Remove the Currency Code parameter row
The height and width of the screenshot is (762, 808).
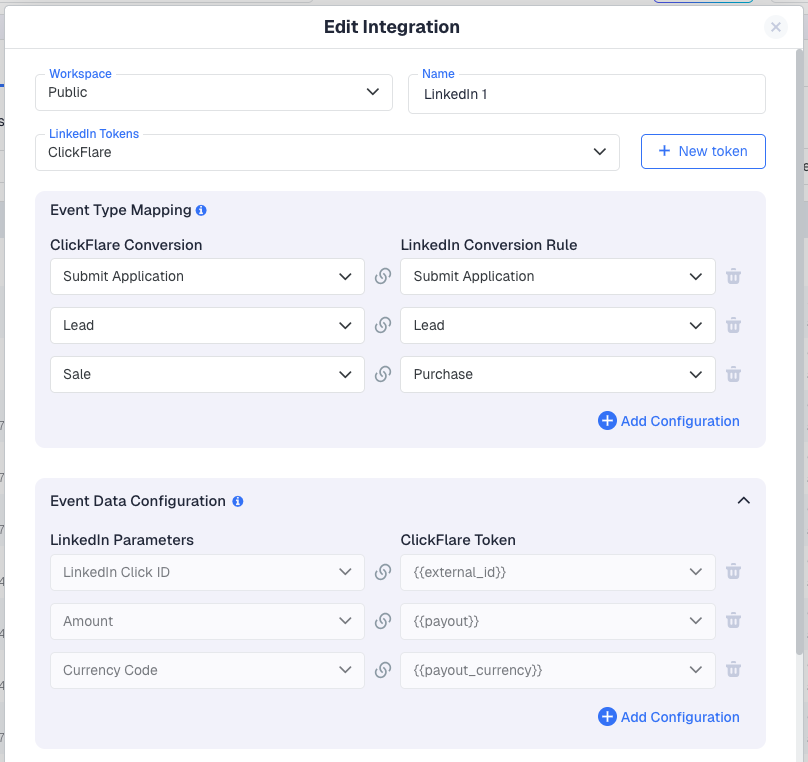click(733, 670)
